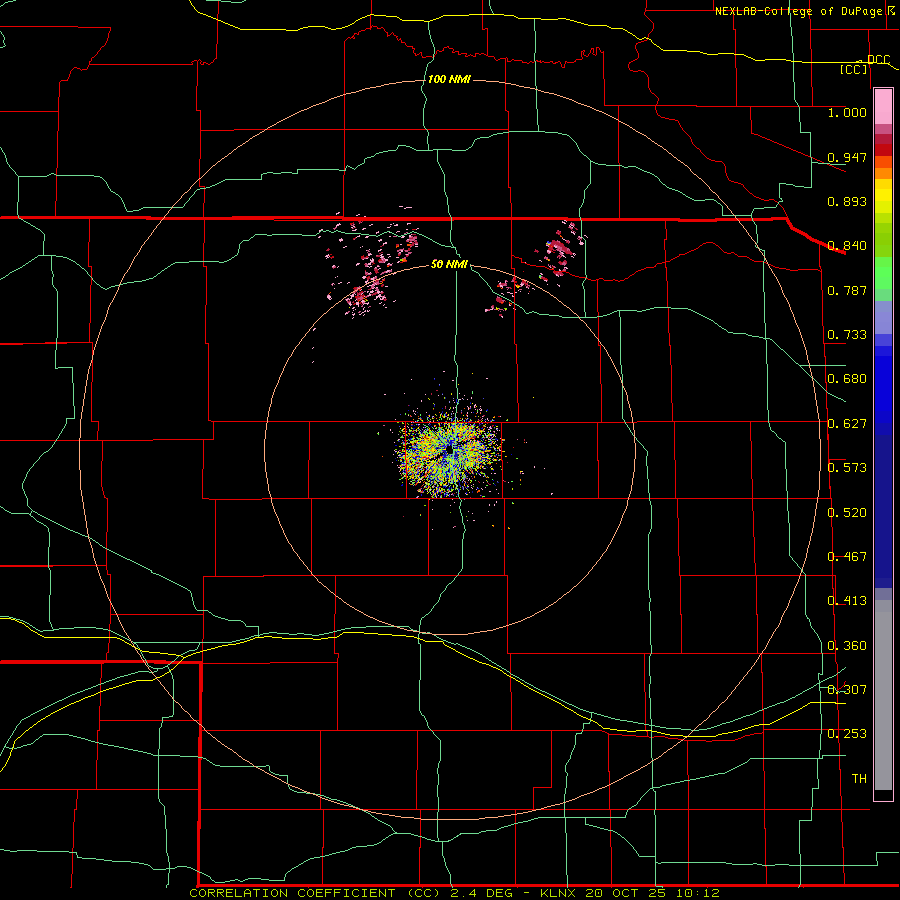Image resolution: width=900 pixels, height=900 pixels.
Task: Click the radar site center clutter return
Action: coord(449,451)
